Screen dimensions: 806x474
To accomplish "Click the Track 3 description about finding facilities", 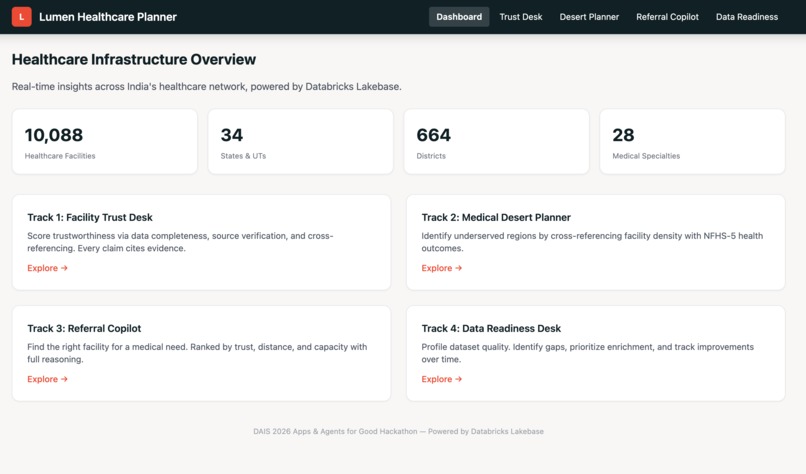I will [x=197, y=353].
